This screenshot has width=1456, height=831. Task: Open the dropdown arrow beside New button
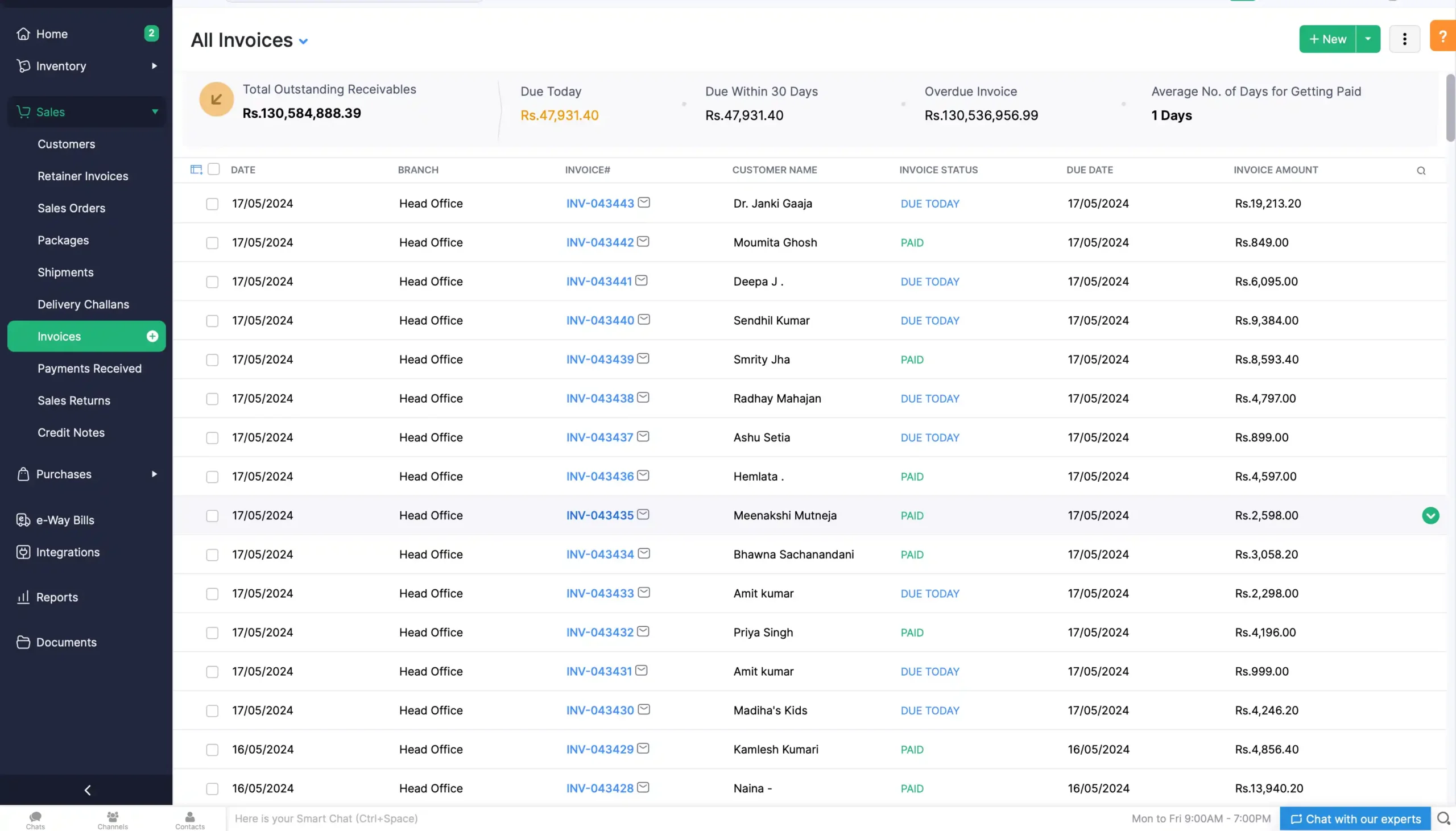1368,39
